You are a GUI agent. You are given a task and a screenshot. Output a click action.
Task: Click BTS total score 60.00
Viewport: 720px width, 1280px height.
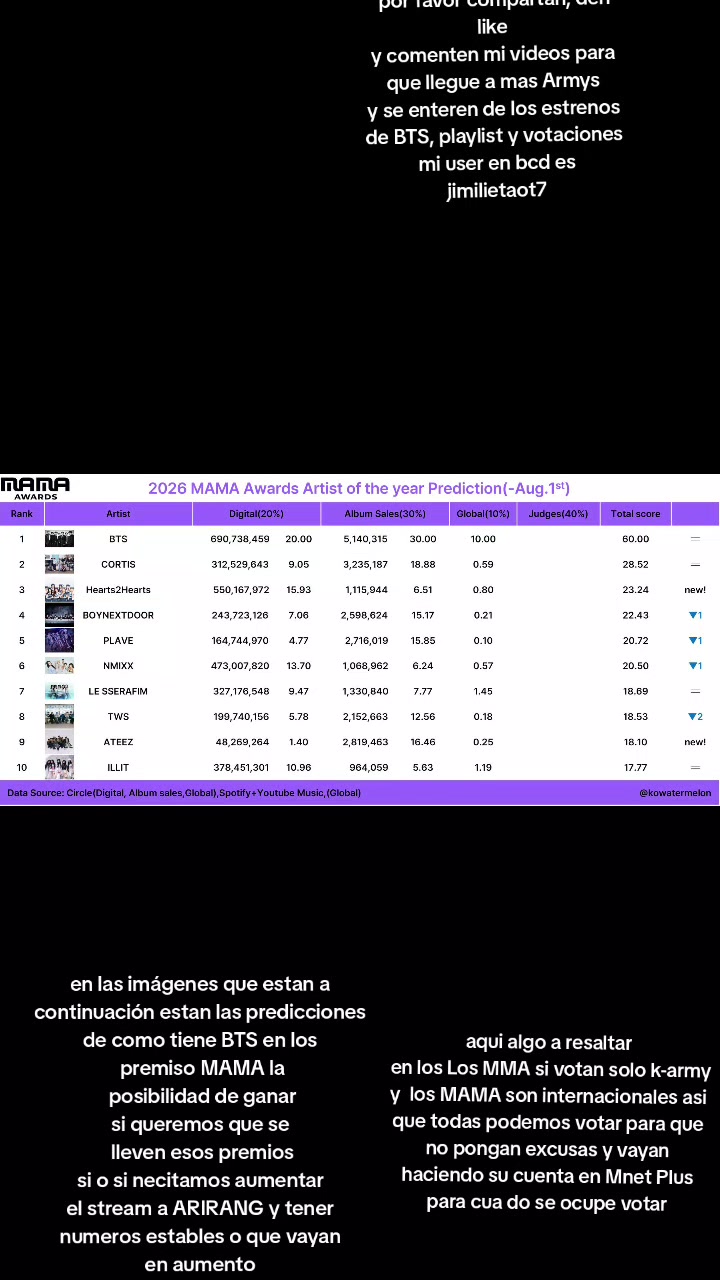pyautogui.click(x=636, y=539)
